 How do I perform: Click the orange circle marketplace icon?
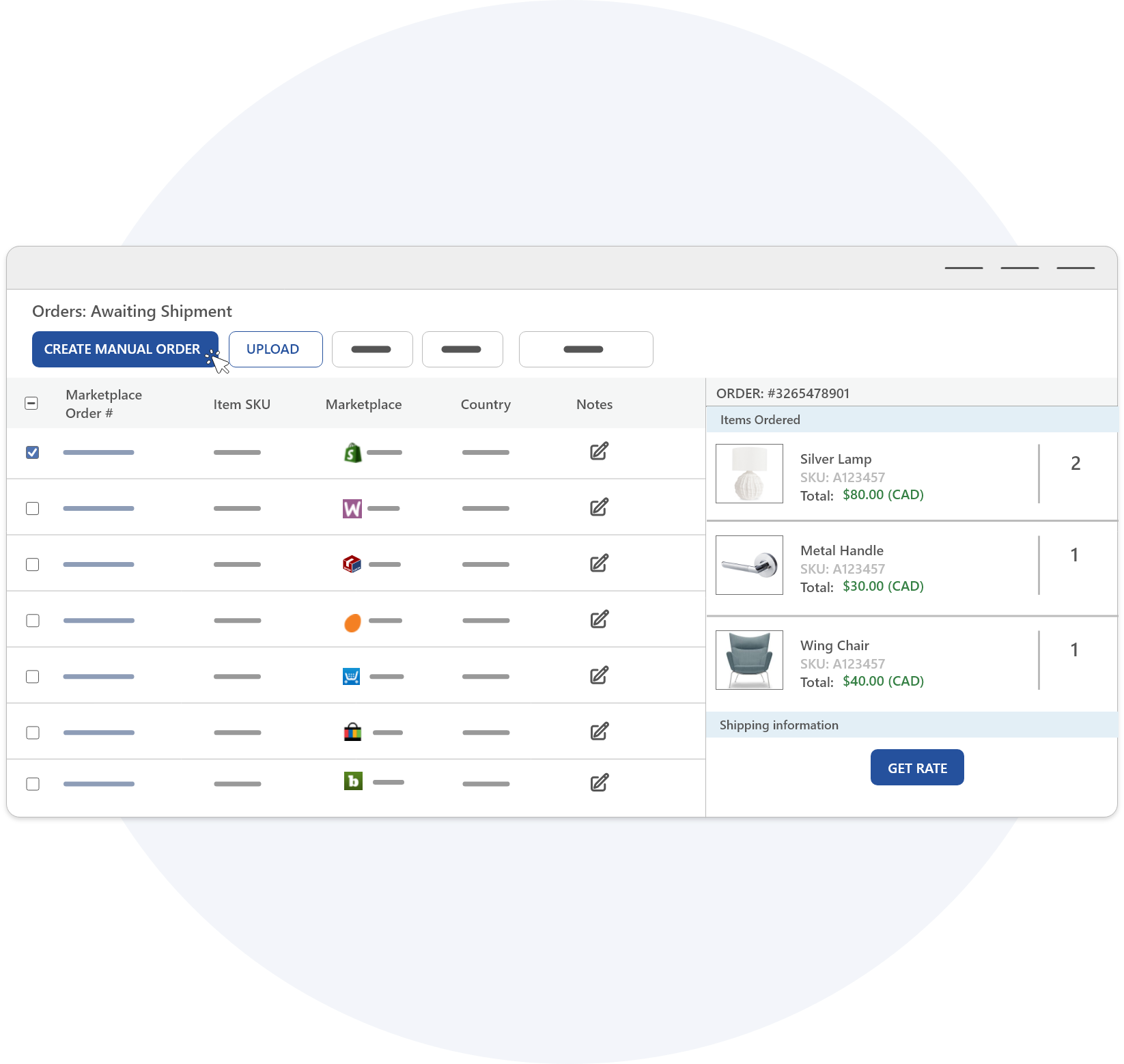(352, 622)
